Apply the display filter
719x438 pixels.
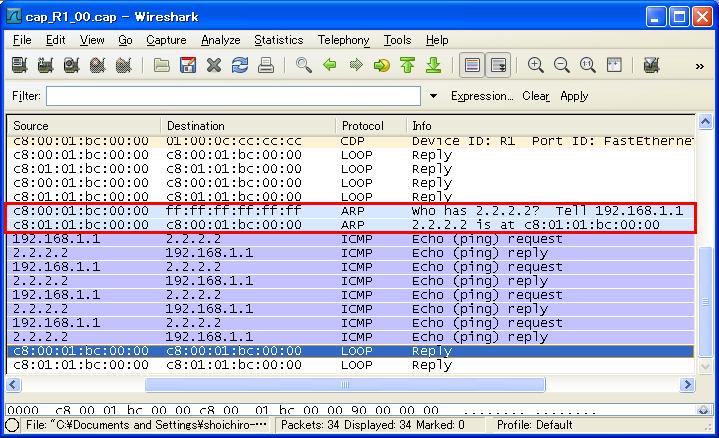pos(574,96)
